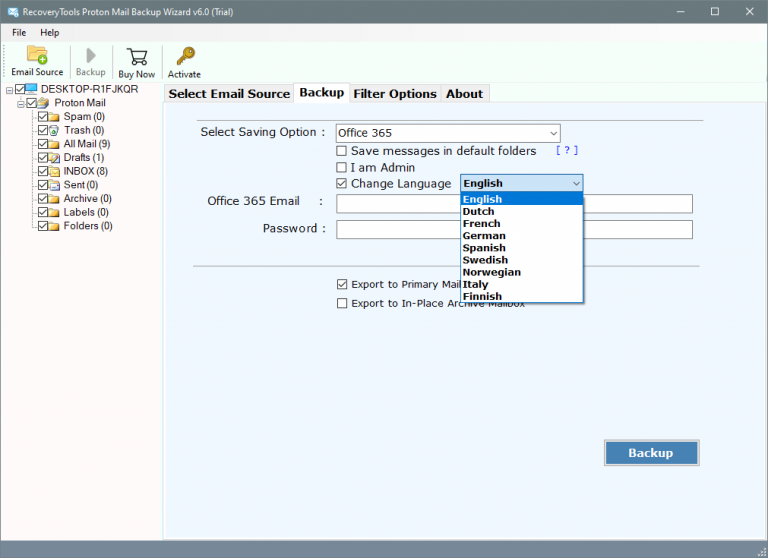The width and height of the screenshot is (768, 558).
Task: Open the [ ? ] help link
Action: pyautogui.click(x=567, y=150)
